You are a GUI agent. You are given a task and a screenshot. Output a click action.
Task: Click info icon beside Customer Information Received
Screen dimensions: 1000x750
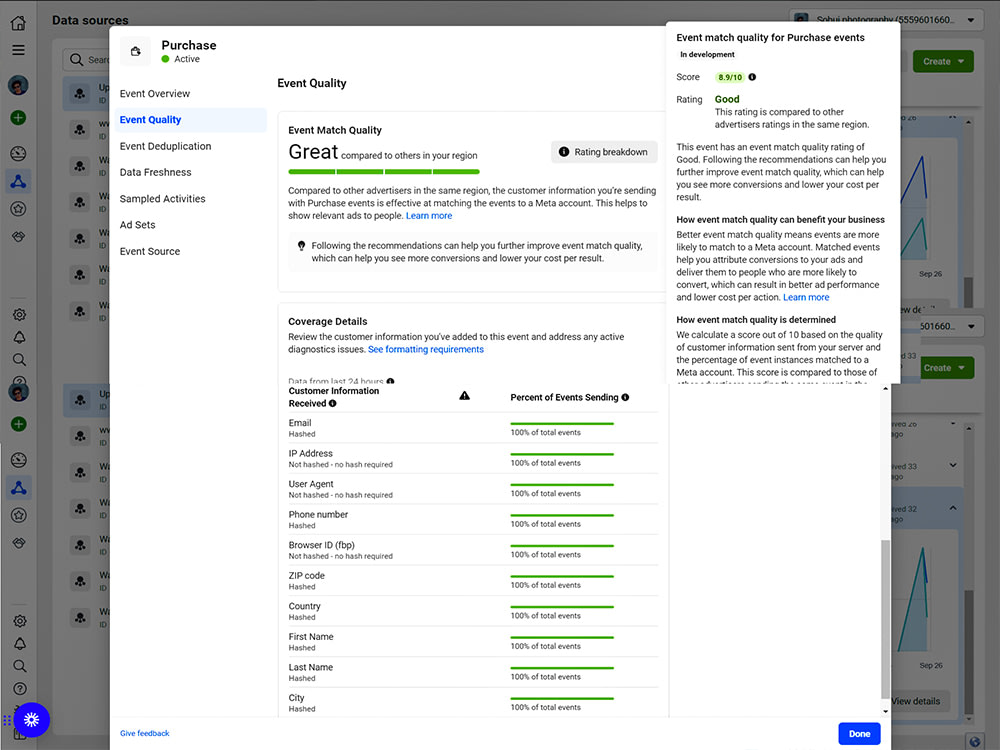pyautogui.click(x=332, y=404)
